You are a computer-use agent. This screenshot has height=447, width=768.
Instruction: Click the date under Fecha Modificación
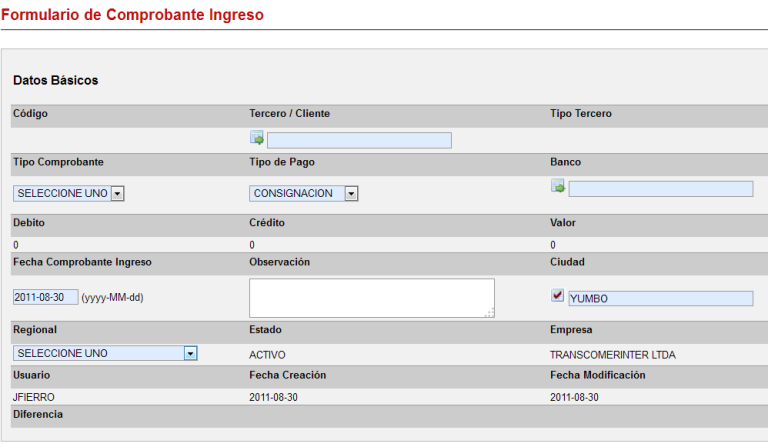point(575,397)
